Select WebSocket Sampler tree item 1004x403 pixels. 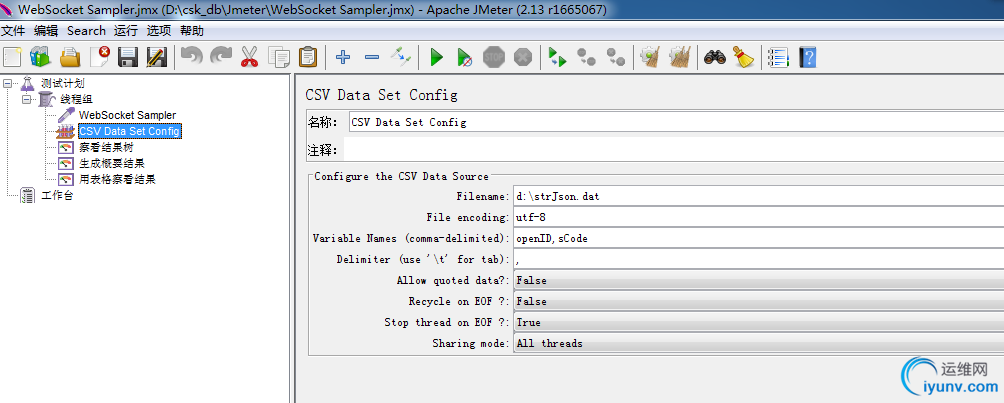[x=127, y=115]
